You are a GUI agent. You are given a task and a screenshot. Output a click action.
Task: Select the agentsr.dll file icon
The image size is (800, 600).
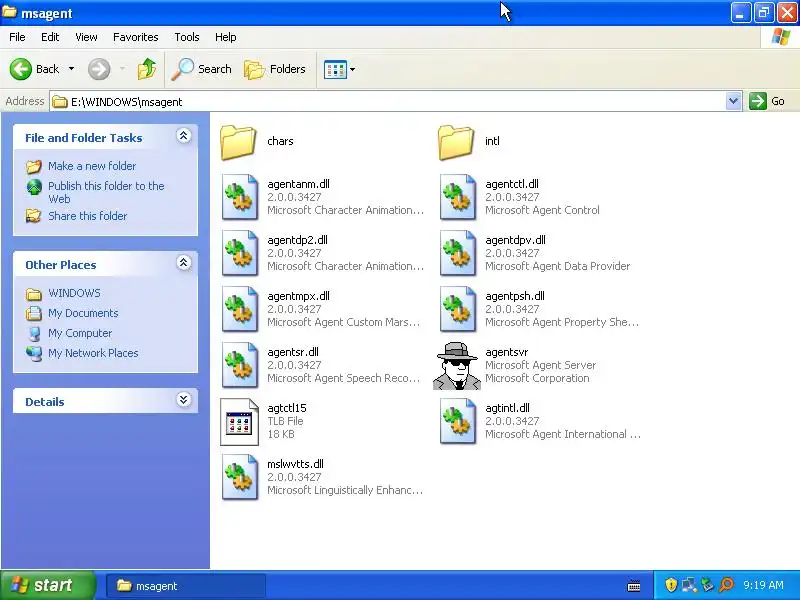pos(240,365)
